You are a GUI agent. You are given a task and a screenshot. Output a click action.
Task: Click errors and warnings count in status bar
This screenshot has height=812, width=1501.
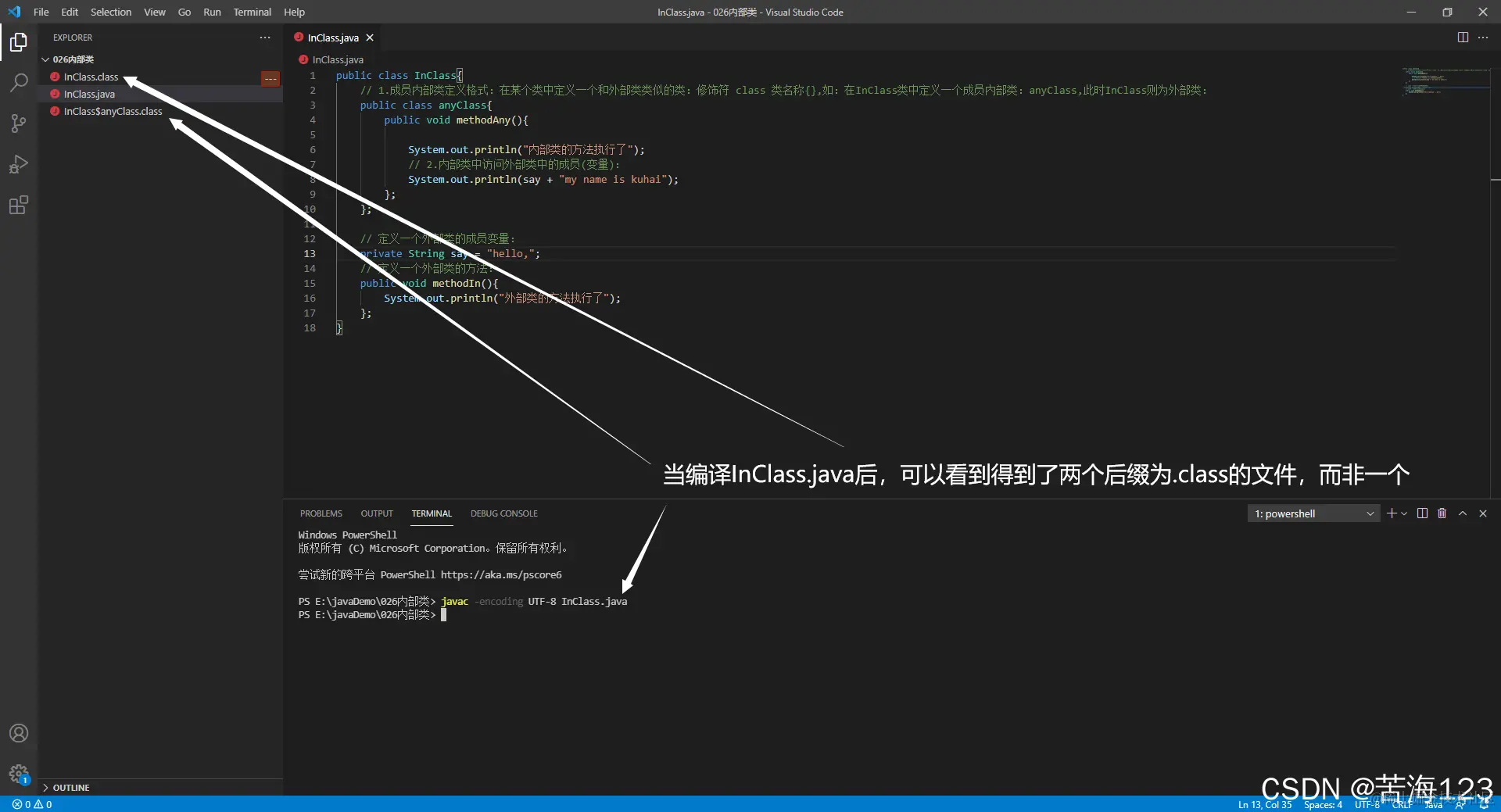(32, 804)
